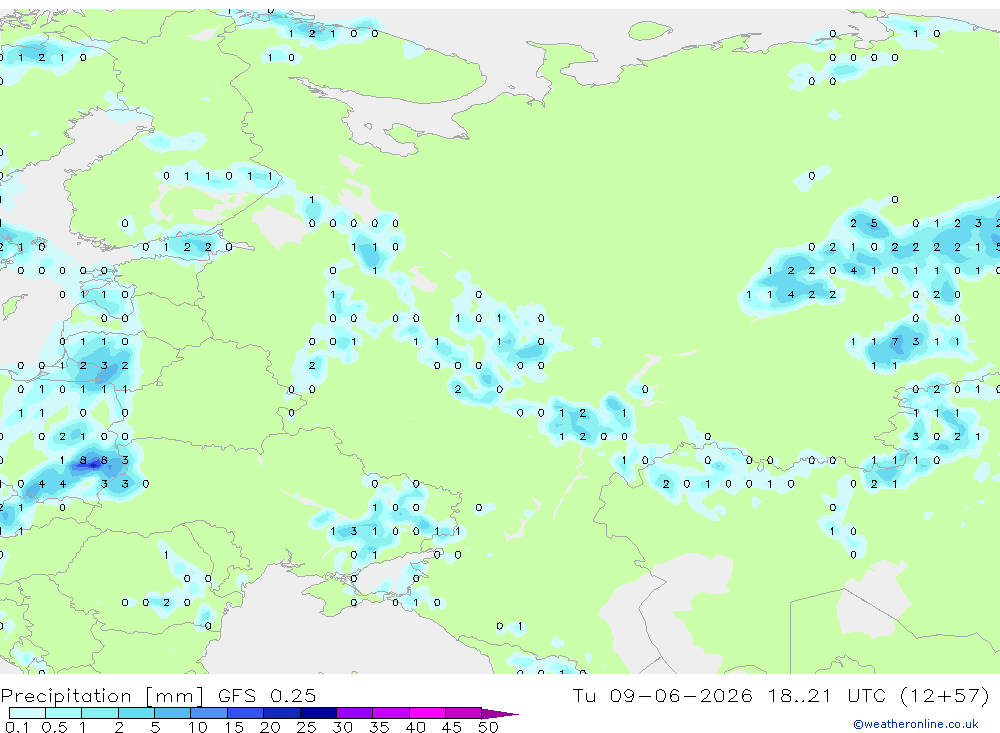Image resolution: width=1000 pixels, height=733 pixels.
Task: Click the legend scale label '25'
Action: click(x=307, y=727)
